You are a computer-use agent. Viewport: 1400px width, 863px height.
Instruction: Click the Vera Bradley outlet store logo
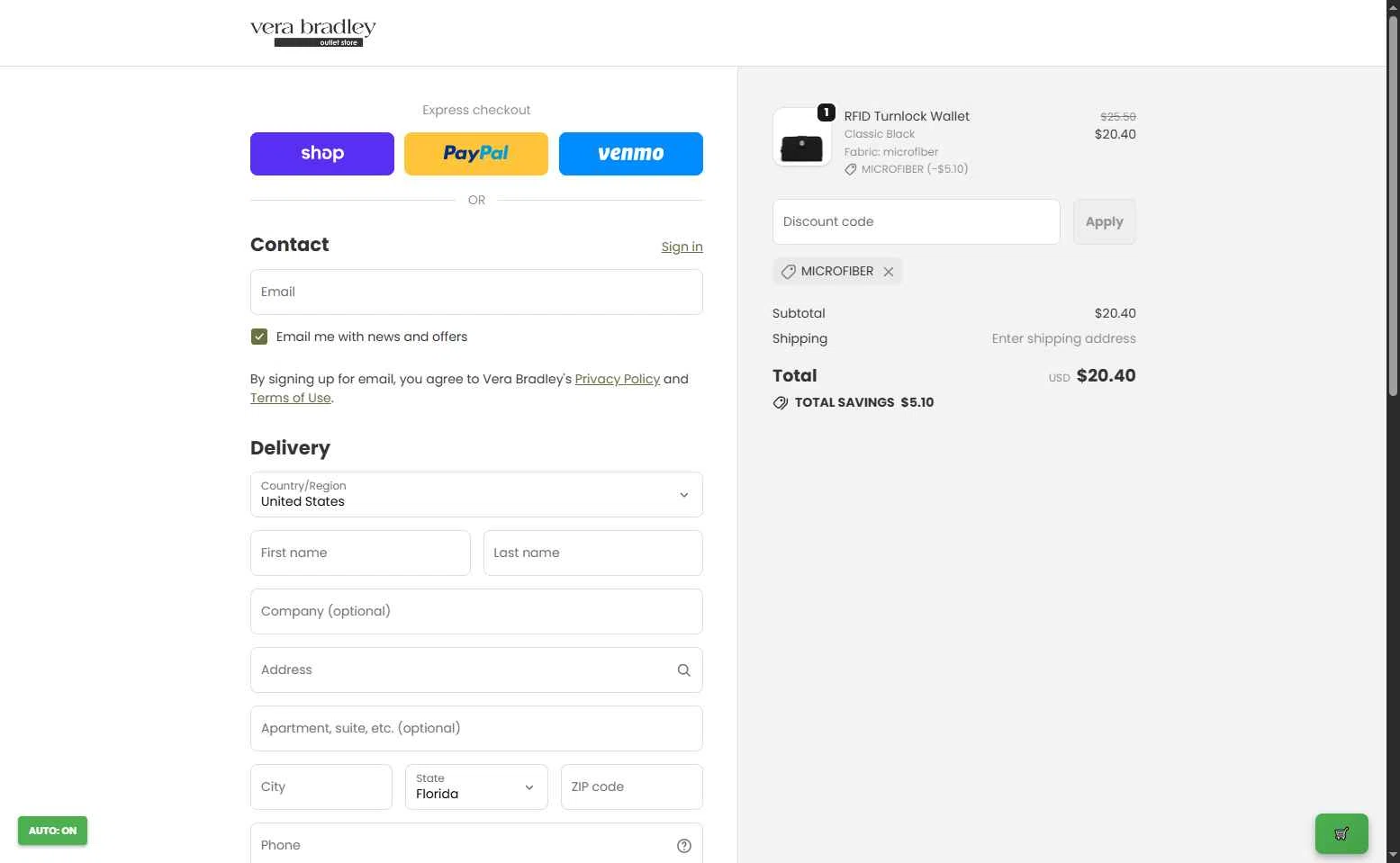312,32
